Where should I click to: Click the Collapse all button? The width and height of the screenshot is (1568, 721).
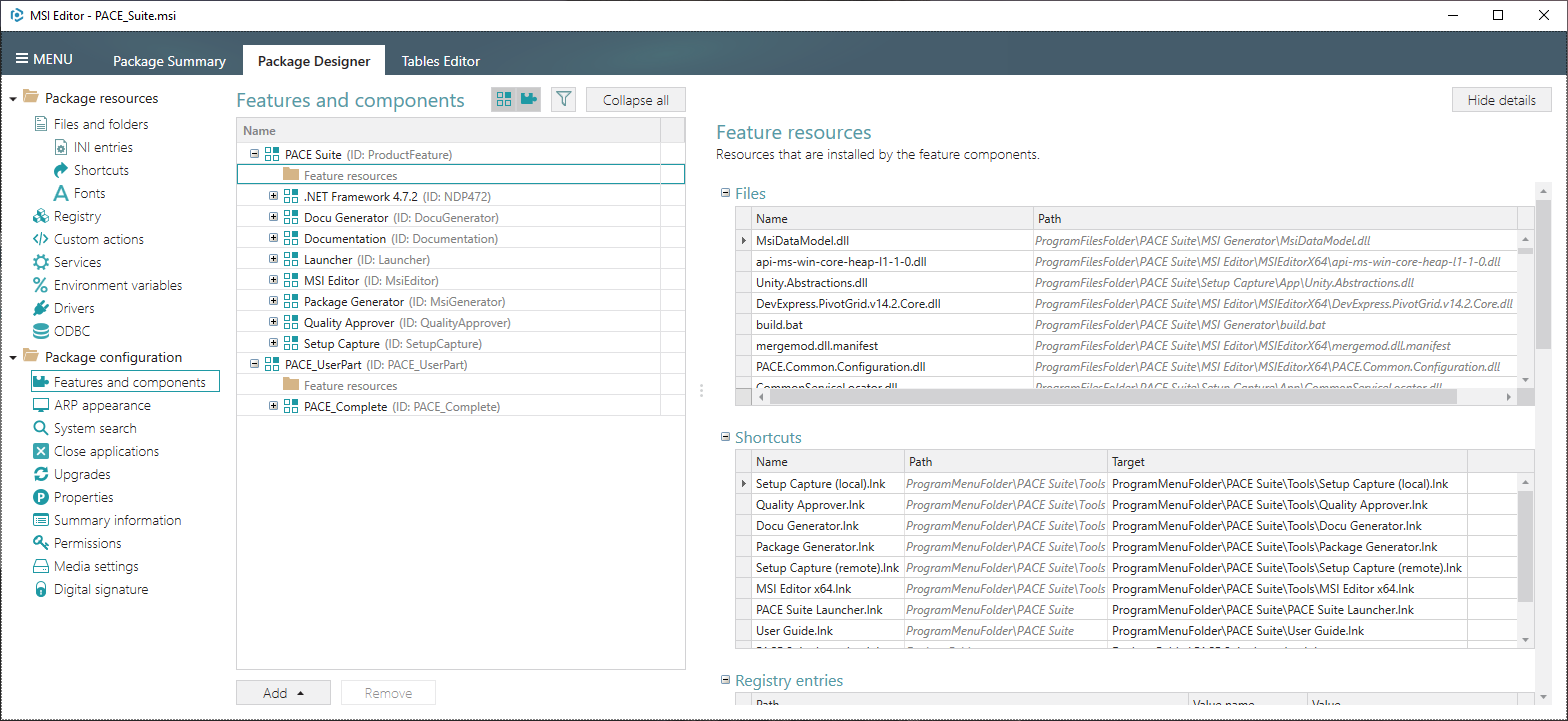(x=636, y=100)
